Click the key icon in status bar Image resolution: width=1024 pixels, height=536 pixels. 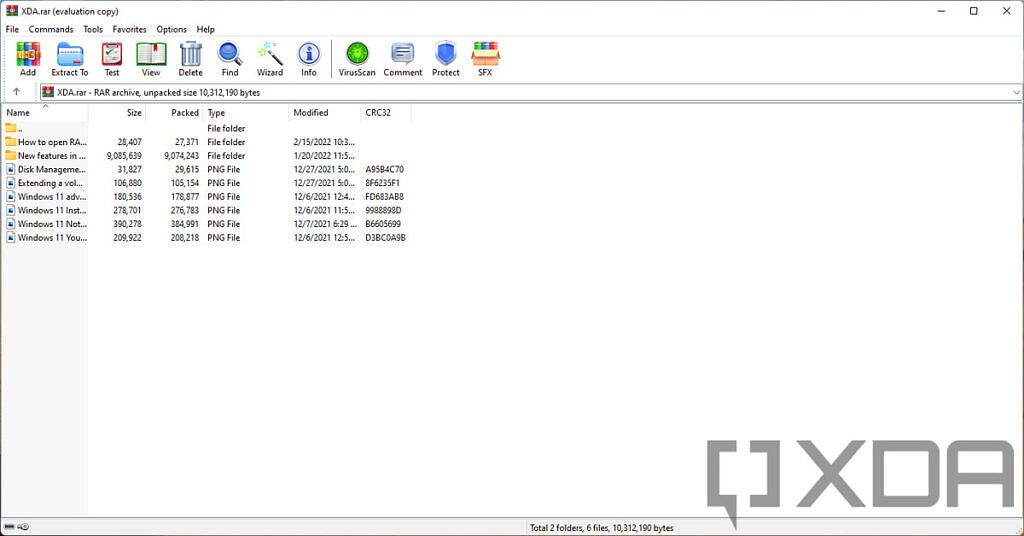[x=24, y=526]
